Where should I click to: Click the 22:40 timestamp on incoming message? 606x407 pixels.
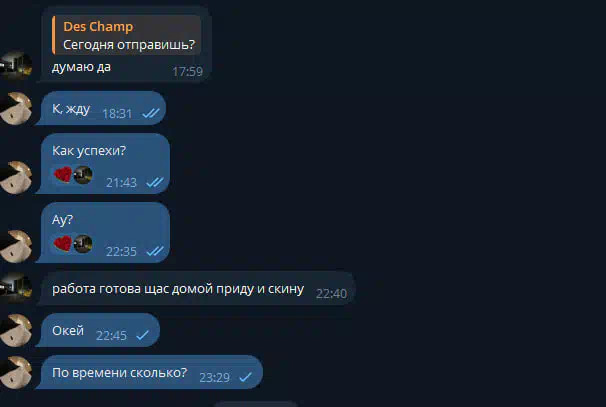[x=331, y=294]
